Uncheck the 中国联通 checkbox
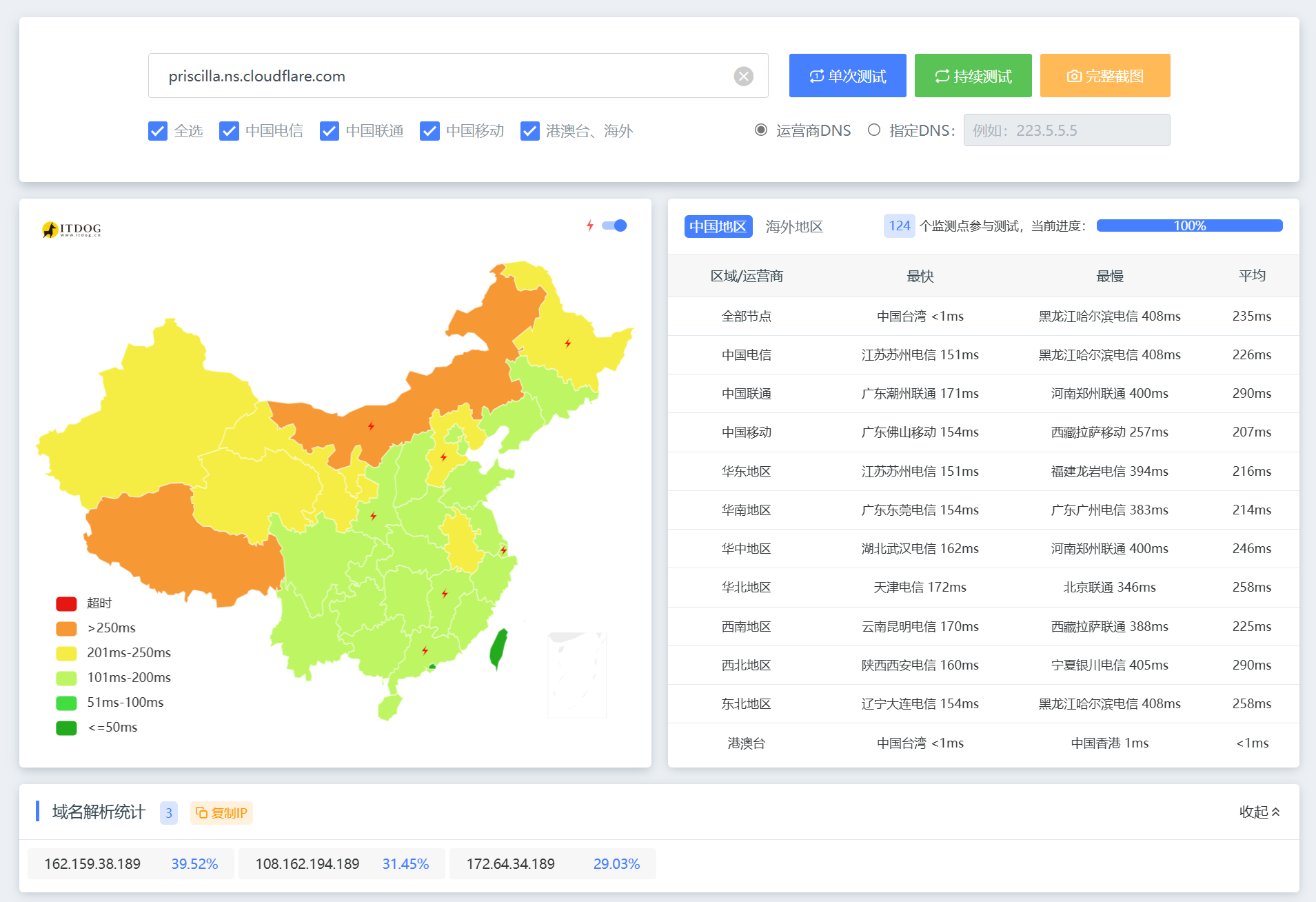 click(330, 131)
